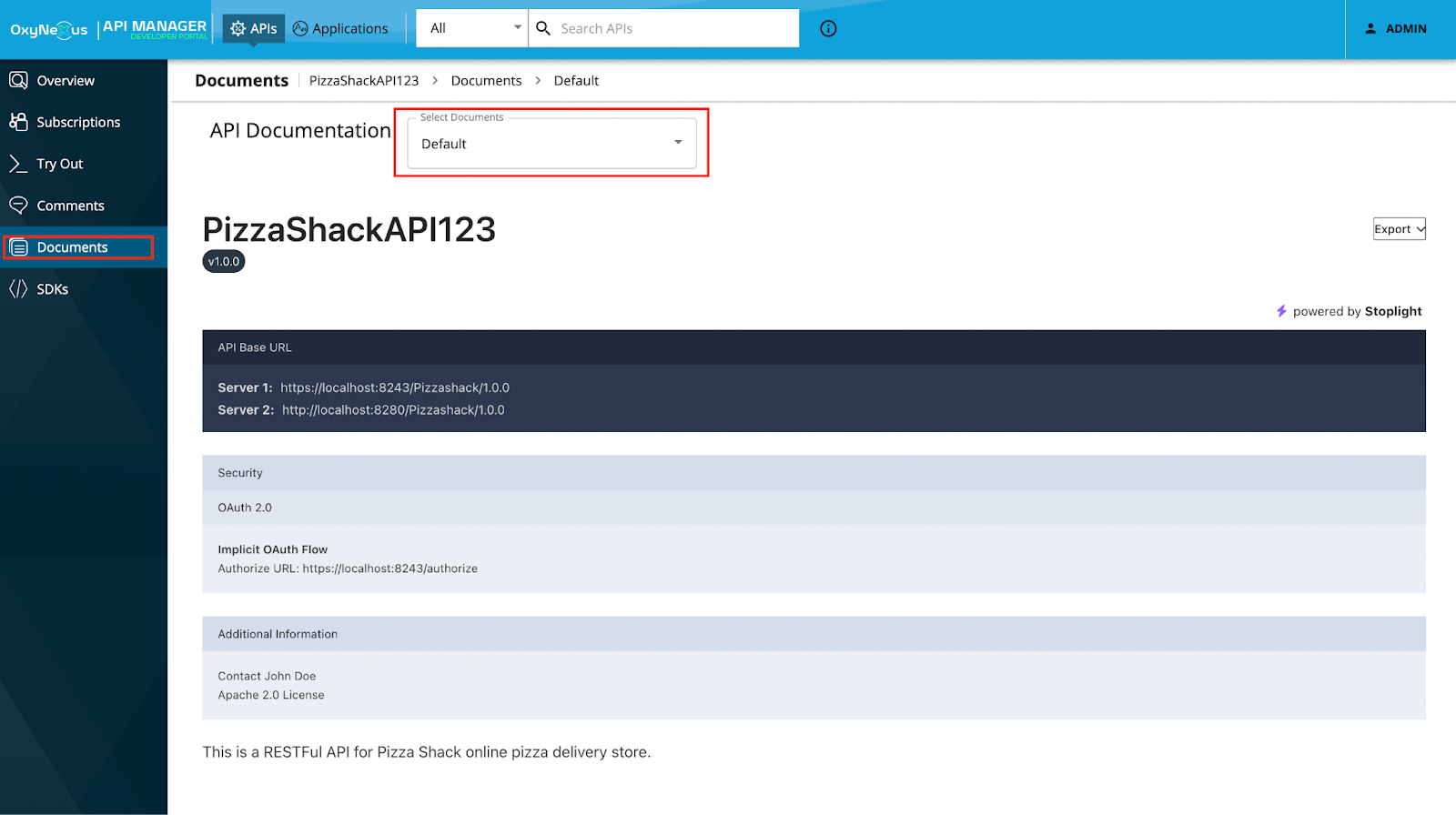Click Server 2 http URL
This screenshot has width=1456, height=815.
point(393,410)
